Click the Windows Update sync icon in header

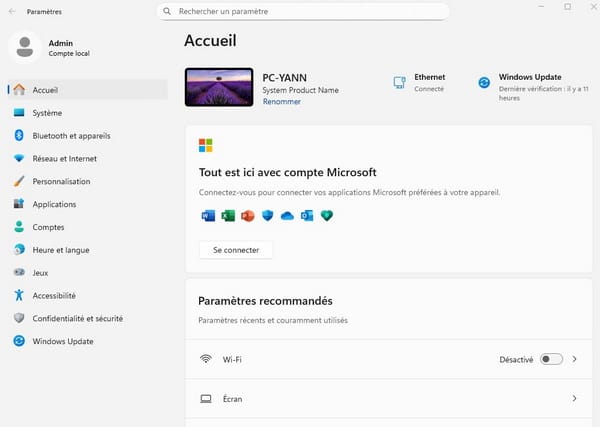[x=484, y=82]
